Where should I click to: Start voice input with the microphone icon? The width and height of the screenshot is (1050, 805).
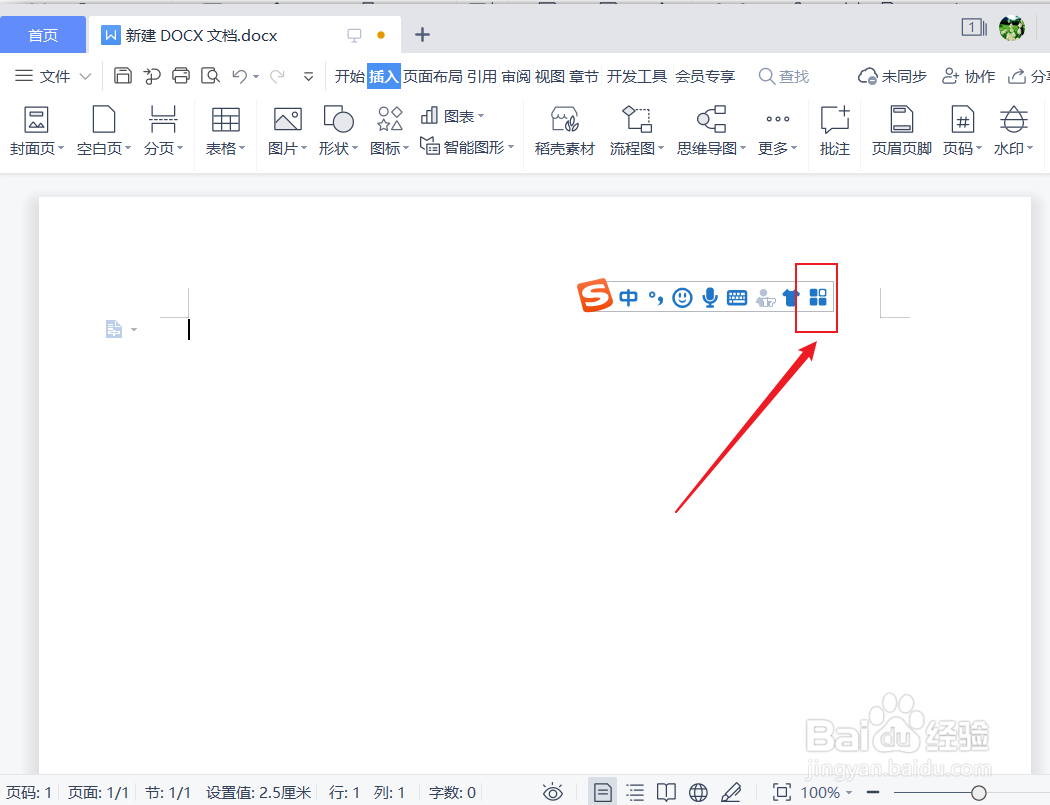tap(709, 297)
